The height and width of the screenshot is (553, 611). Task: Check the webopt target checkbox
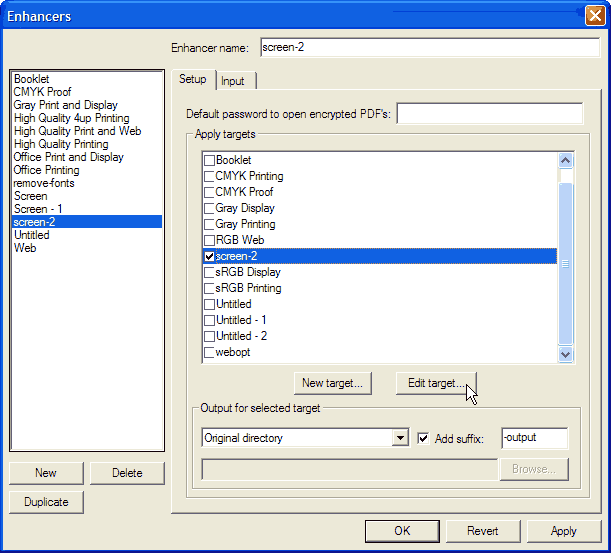pyautogui.click(x=209, y=352)
